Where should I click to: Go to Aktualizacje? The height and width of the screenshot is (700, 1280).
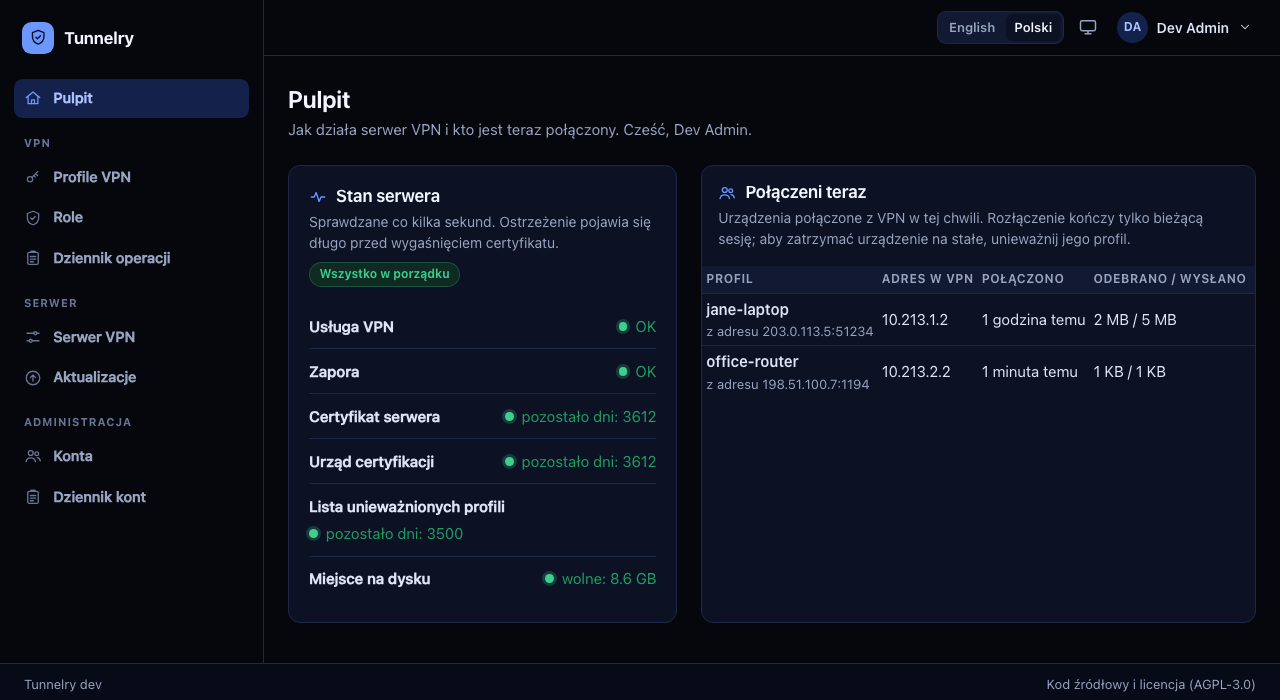point(131,377)
